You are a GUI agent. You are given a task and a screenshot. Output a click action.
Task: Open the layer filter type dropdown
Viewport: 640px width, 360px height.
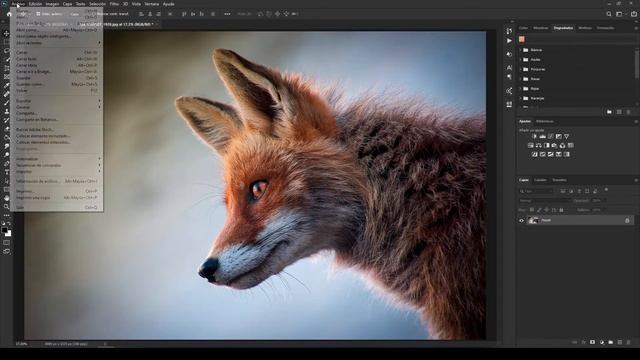point(536,191)
